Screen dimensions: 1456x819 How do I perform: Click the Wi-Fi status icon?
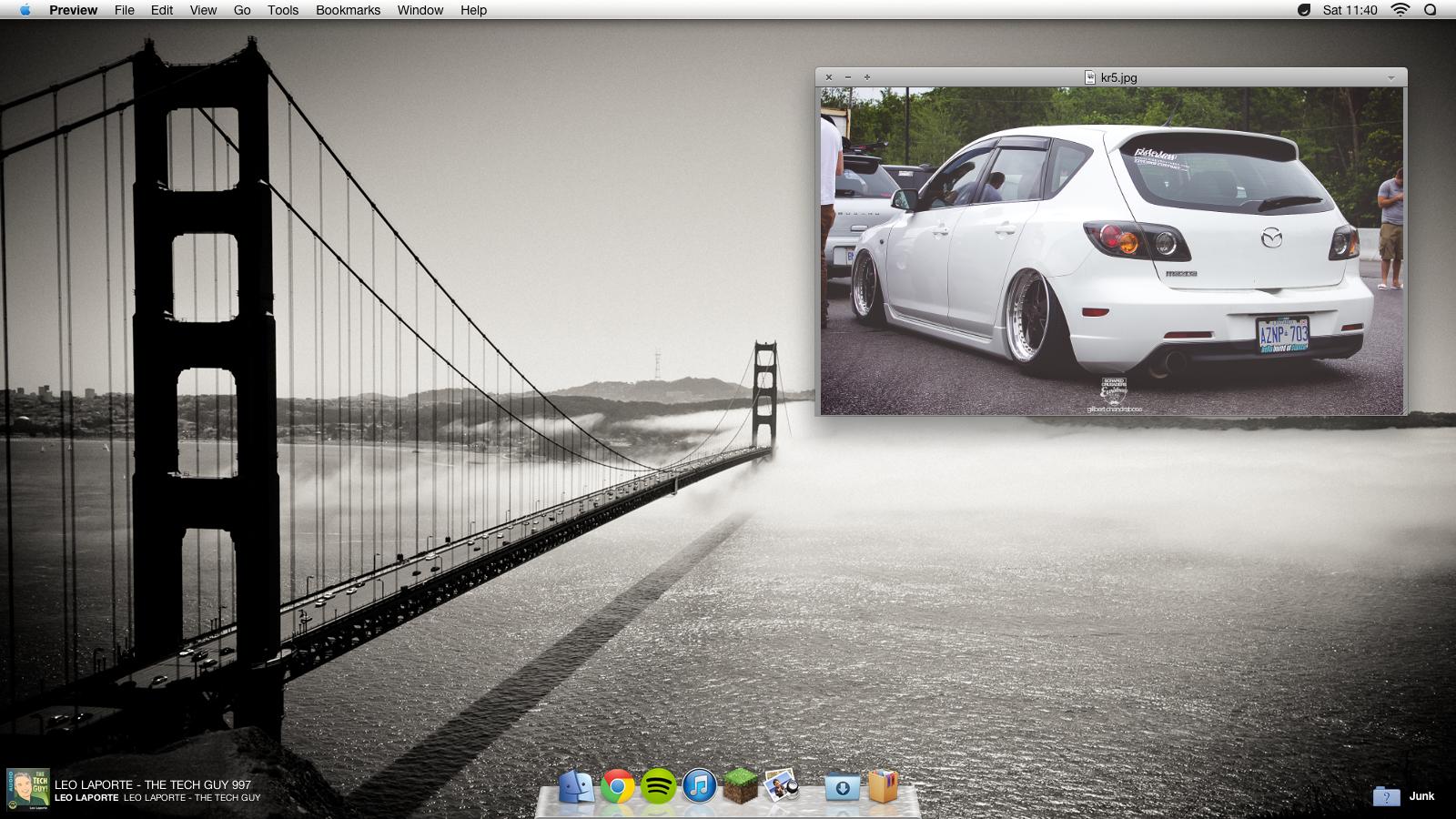coord(1400,10)
